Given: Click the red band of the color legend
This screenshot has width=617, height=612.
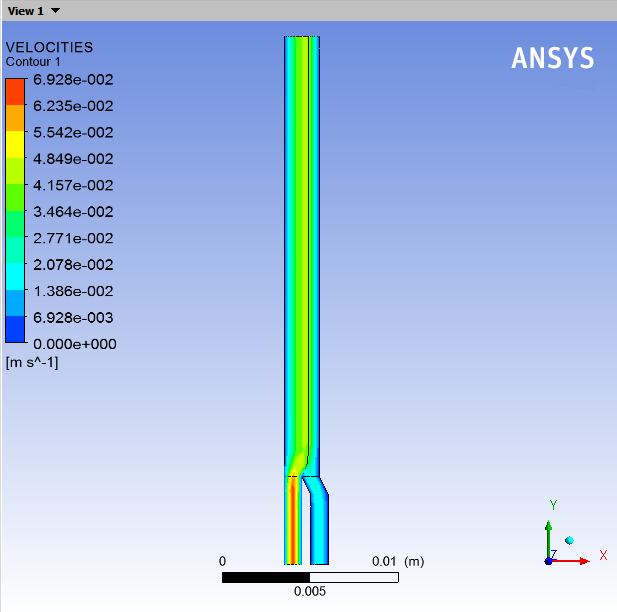Looking at the screenshot, I should tap(15, 92).
